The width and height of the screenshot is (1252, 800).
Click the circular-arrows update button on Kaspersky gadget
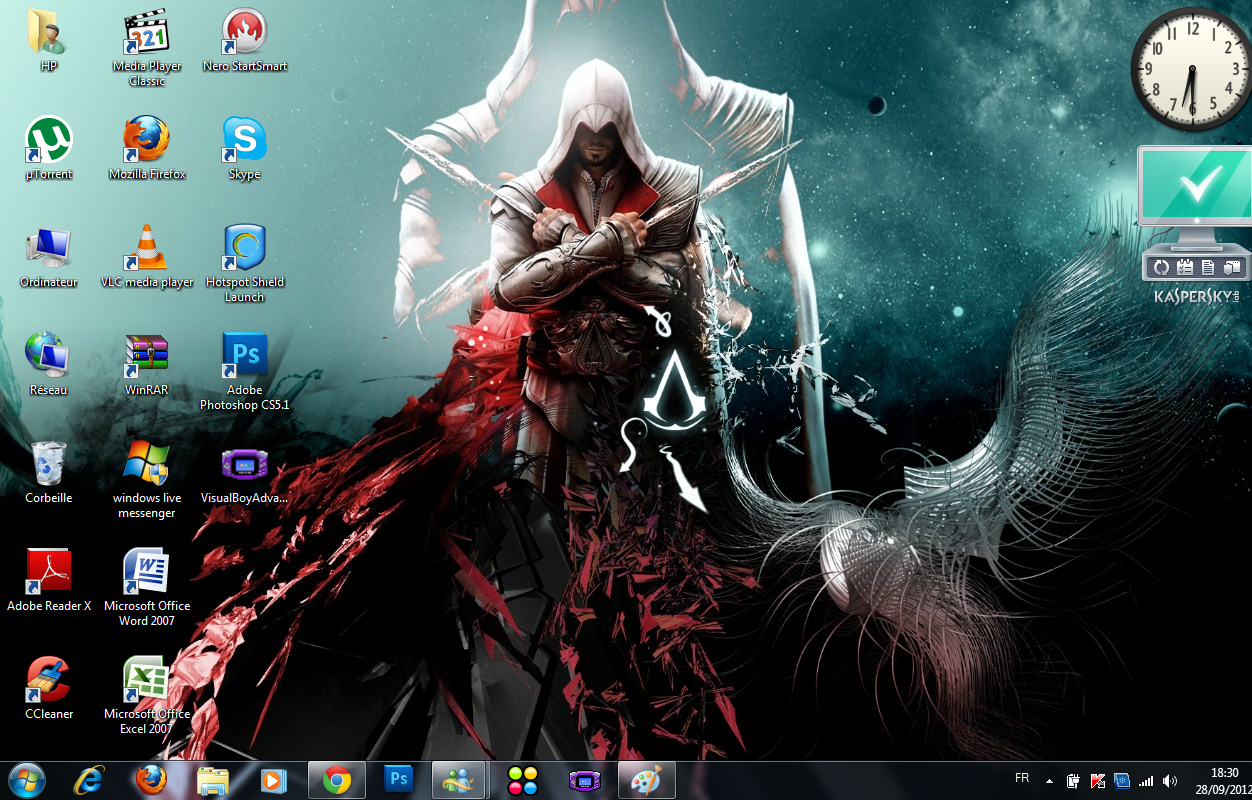pyautogui.click(x=1161, y=267)
